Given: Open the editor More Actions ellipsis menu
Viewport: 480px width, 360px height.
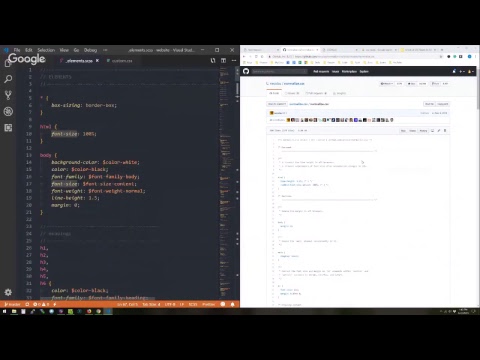Looking at the screenshot, I should 234,60.
